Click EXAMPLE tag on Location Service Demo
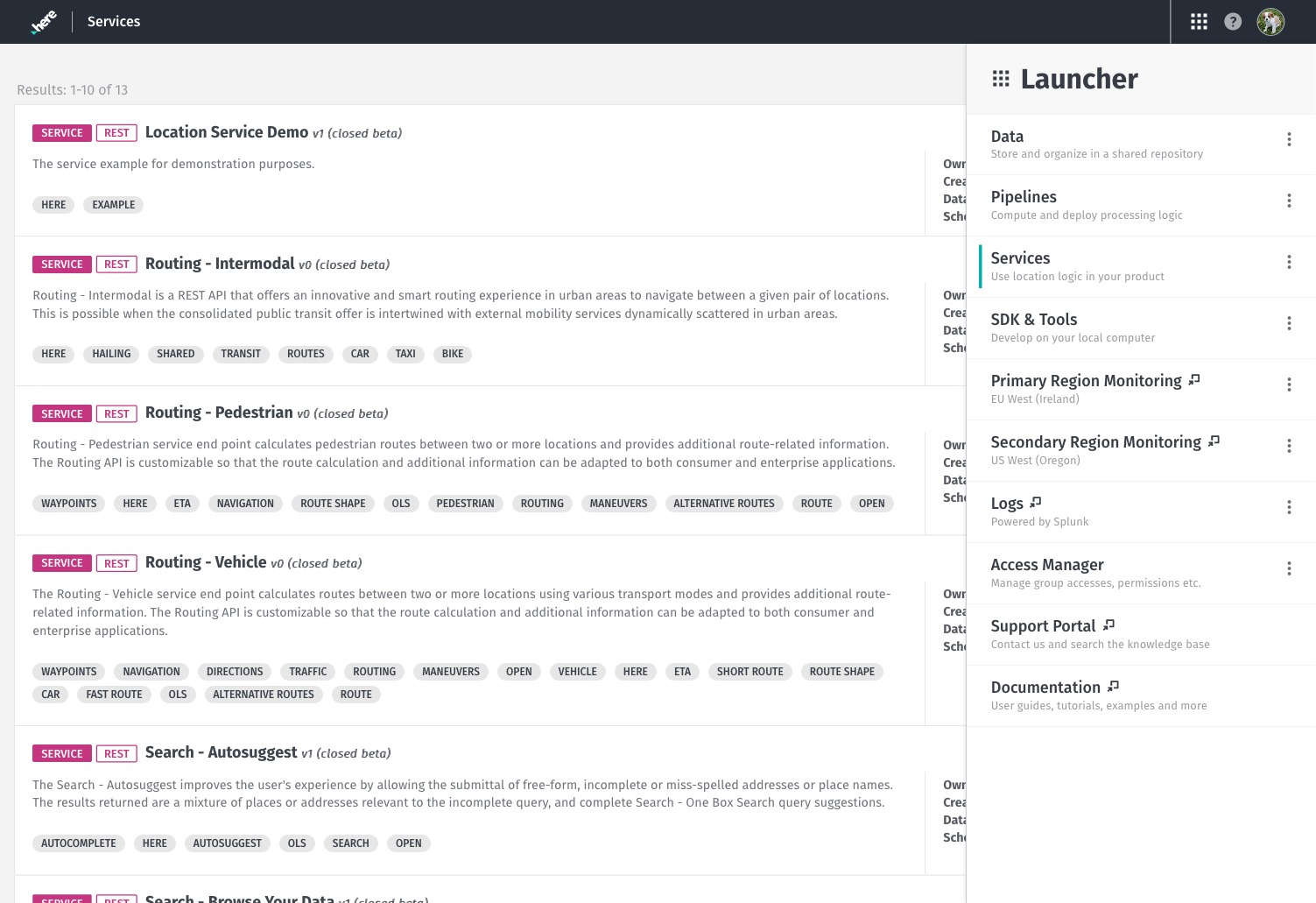Viewport: 1316px width, 903px height. tap(114, 205)
